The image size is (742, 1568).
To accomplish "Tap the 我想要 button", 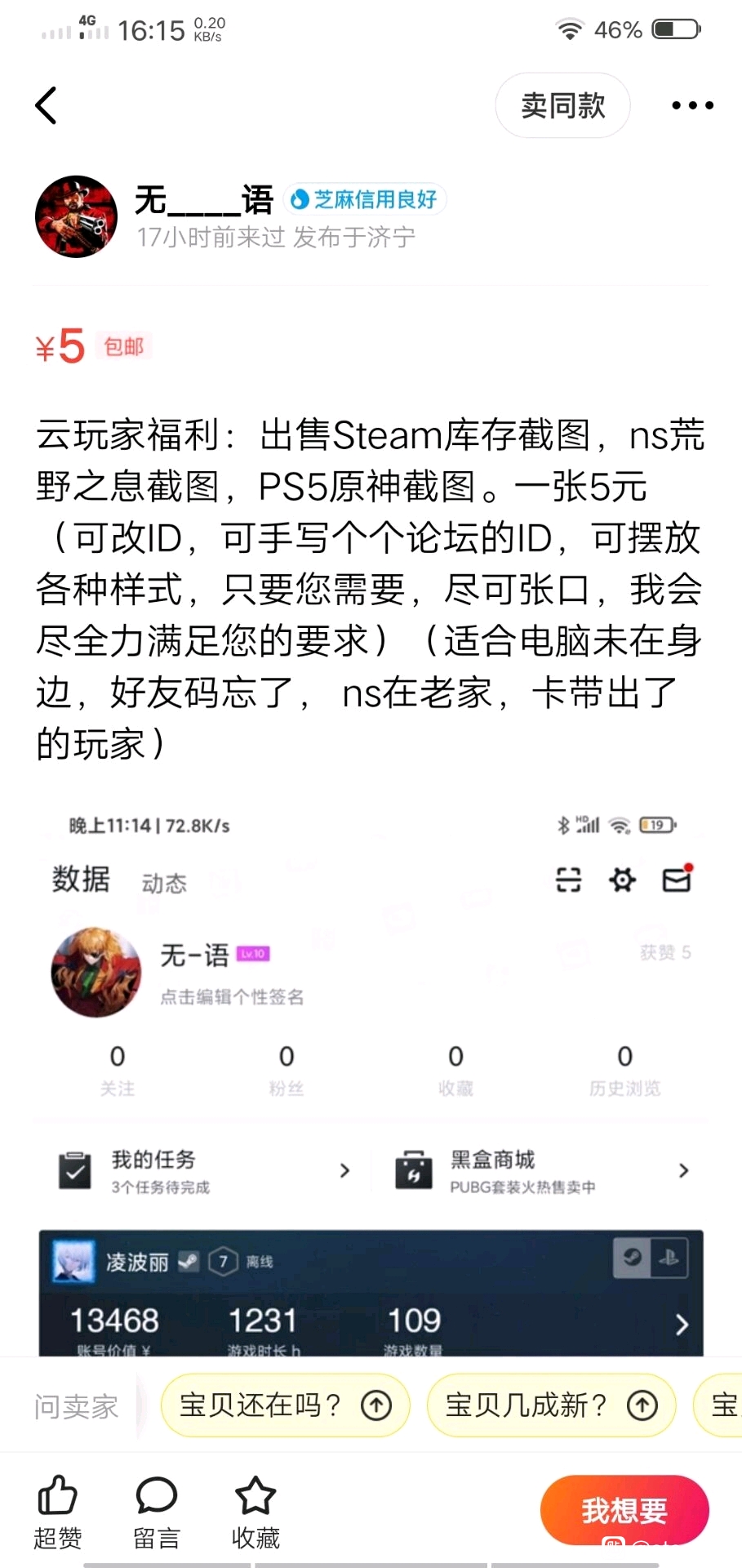I will 624,1510.
